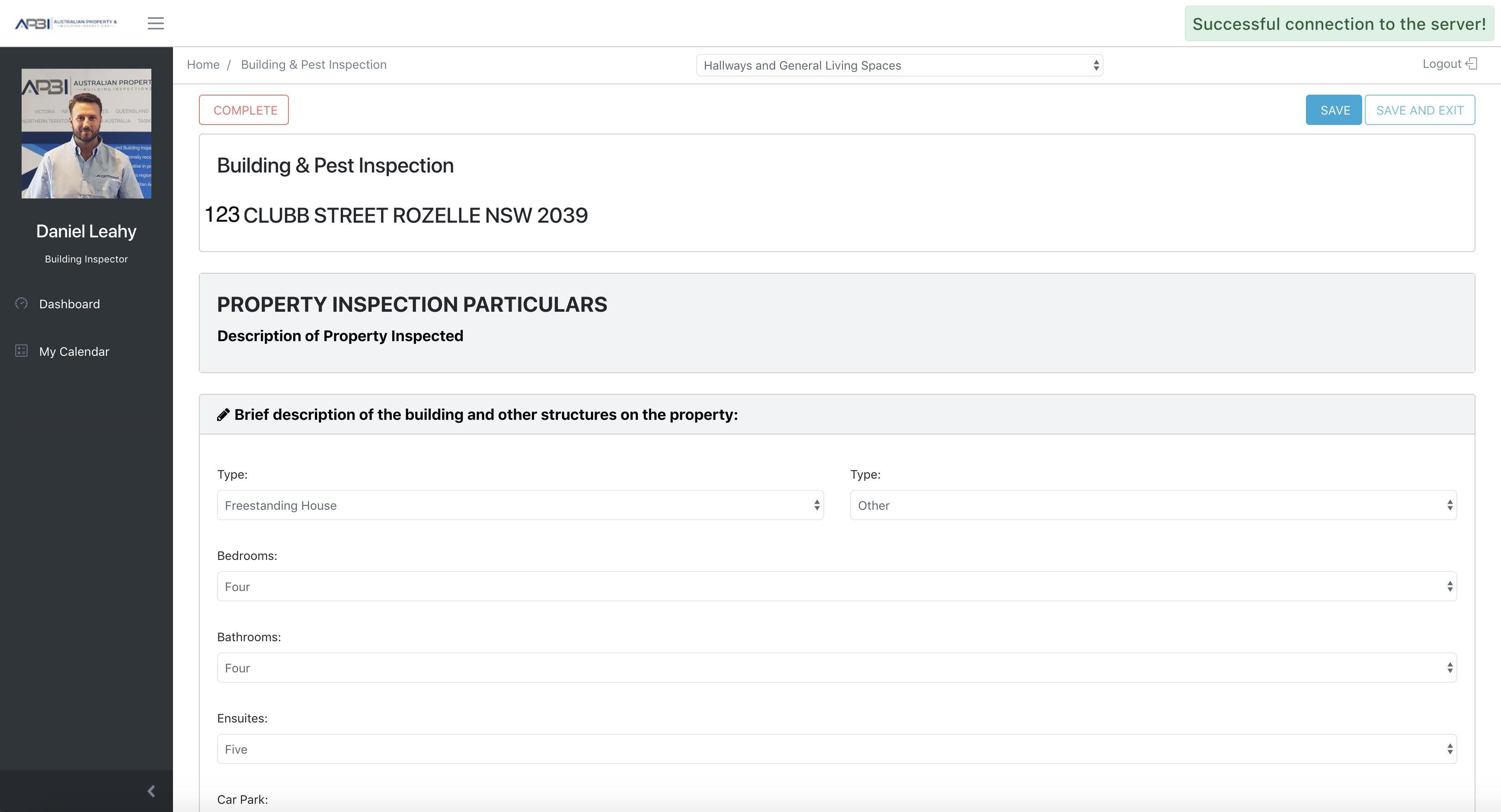
Task: Open the Hallways and General Living Spaces dropdown
Action: tap(899, 65)
